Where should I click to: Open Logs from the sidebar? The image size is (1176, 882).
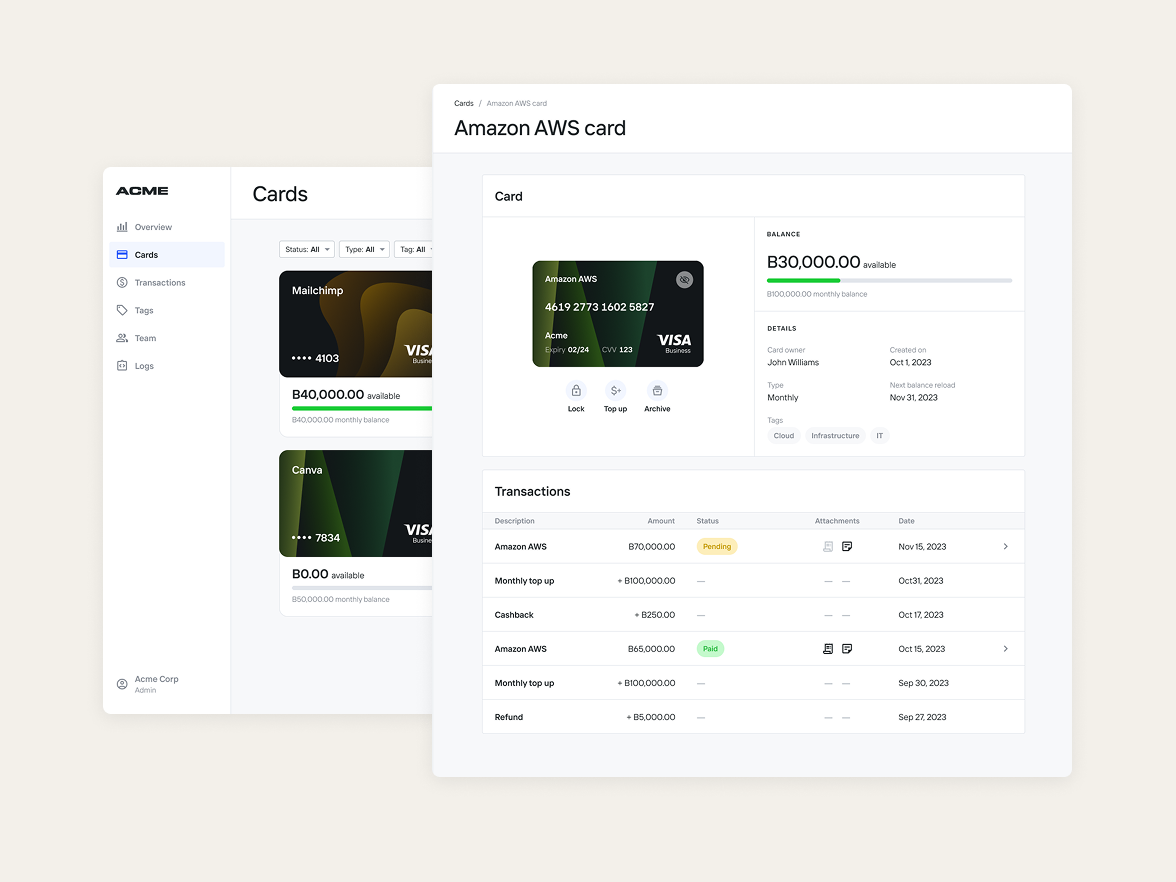[x=166, y=366]
